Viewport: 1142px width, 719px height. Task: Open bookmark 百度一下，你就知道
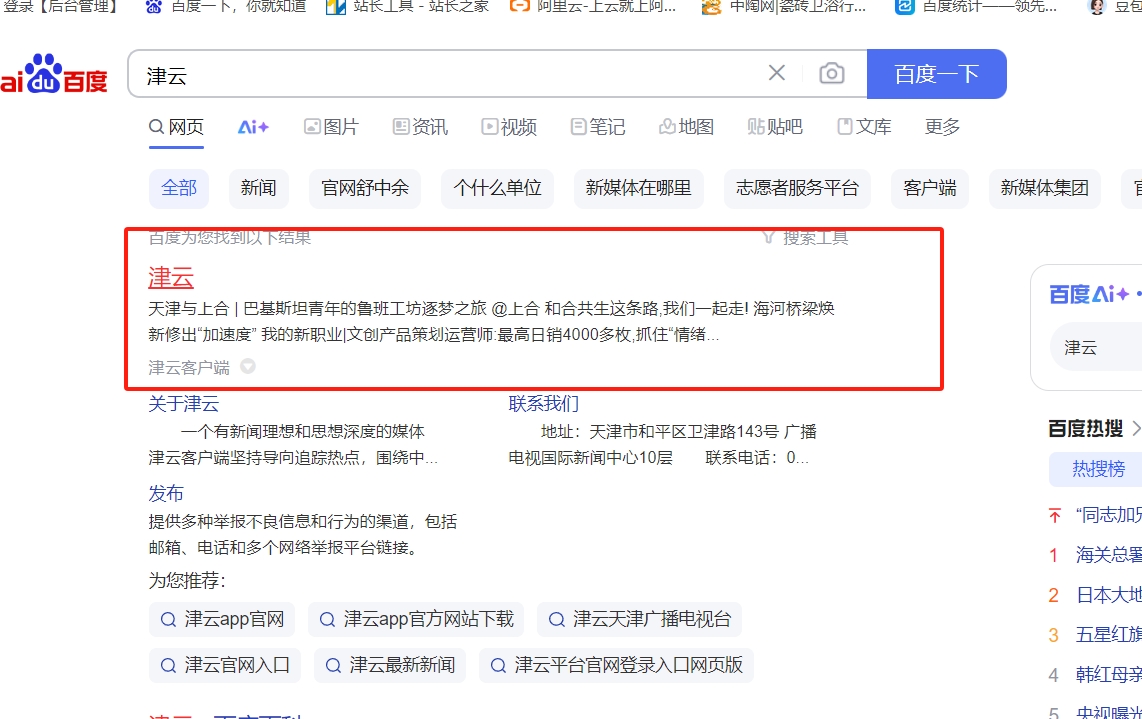226,7
